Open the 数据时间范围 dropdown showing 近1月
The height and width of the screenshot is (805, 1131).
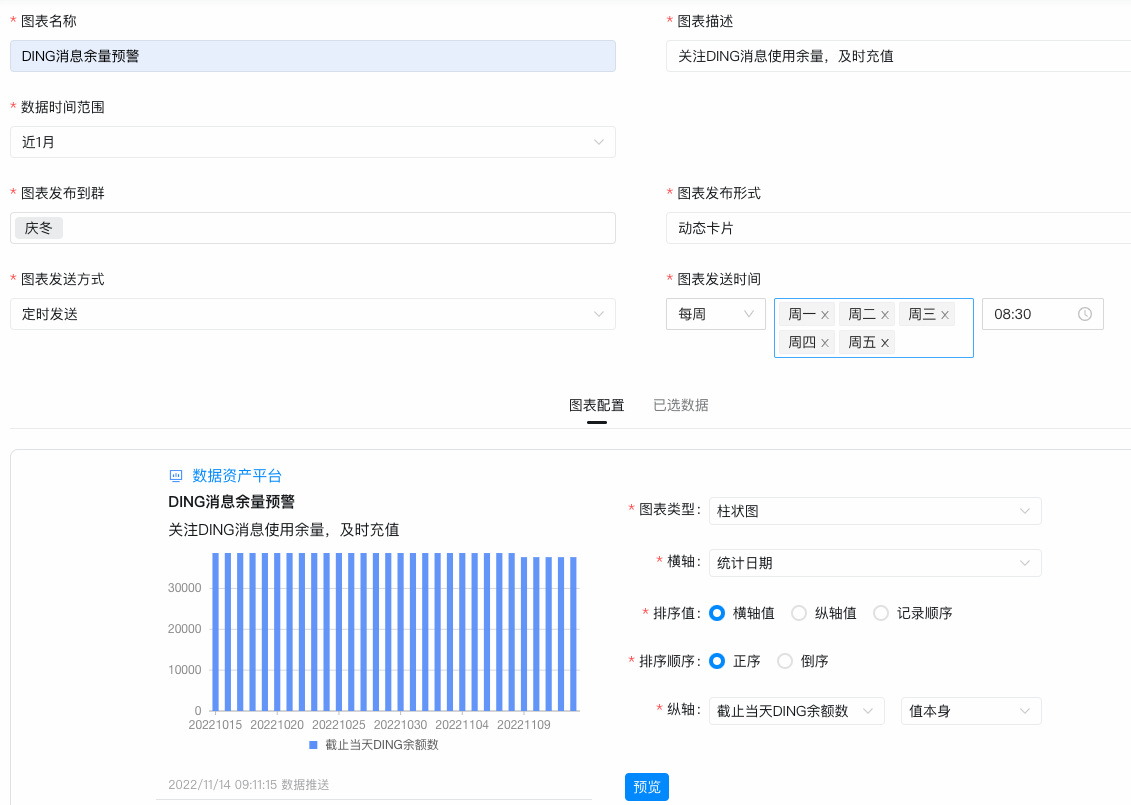(x=312, y=142)
